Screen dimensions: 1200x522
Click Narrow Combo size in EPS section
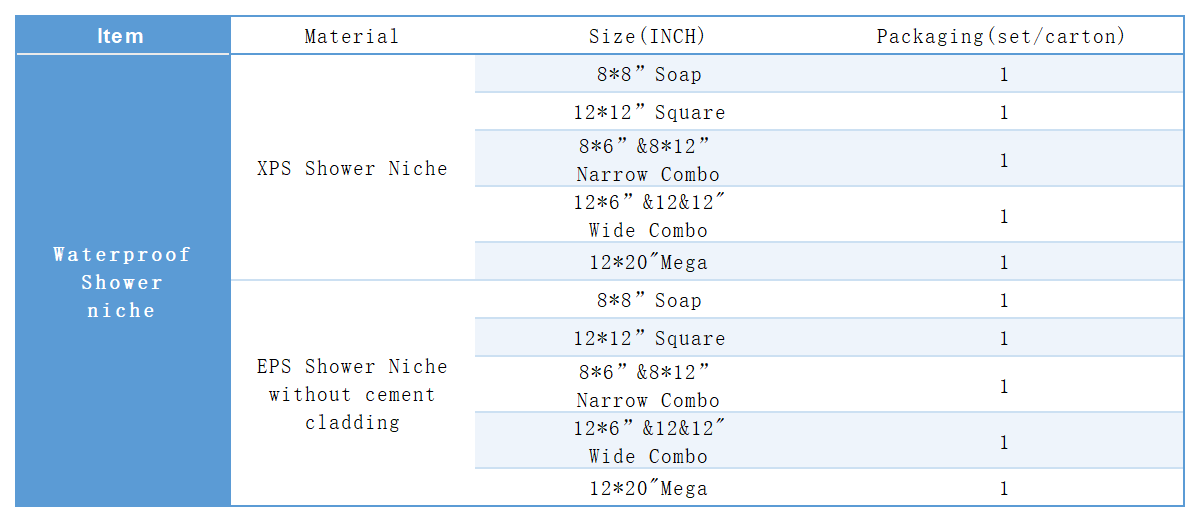648,386
